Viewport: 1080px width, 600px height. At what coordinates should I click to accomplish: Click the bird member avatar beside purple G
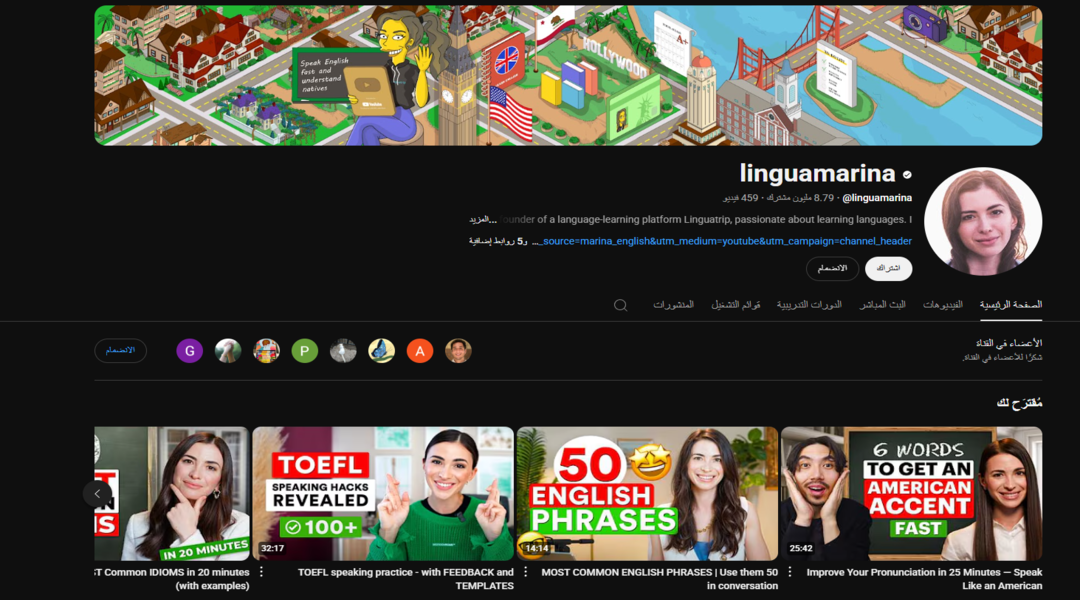pyautogui.click(x=228, y=351)
